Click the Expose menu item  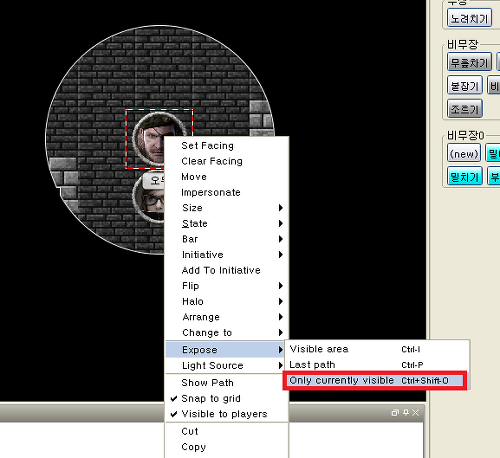pyautogui.click(x=225, y=350)
